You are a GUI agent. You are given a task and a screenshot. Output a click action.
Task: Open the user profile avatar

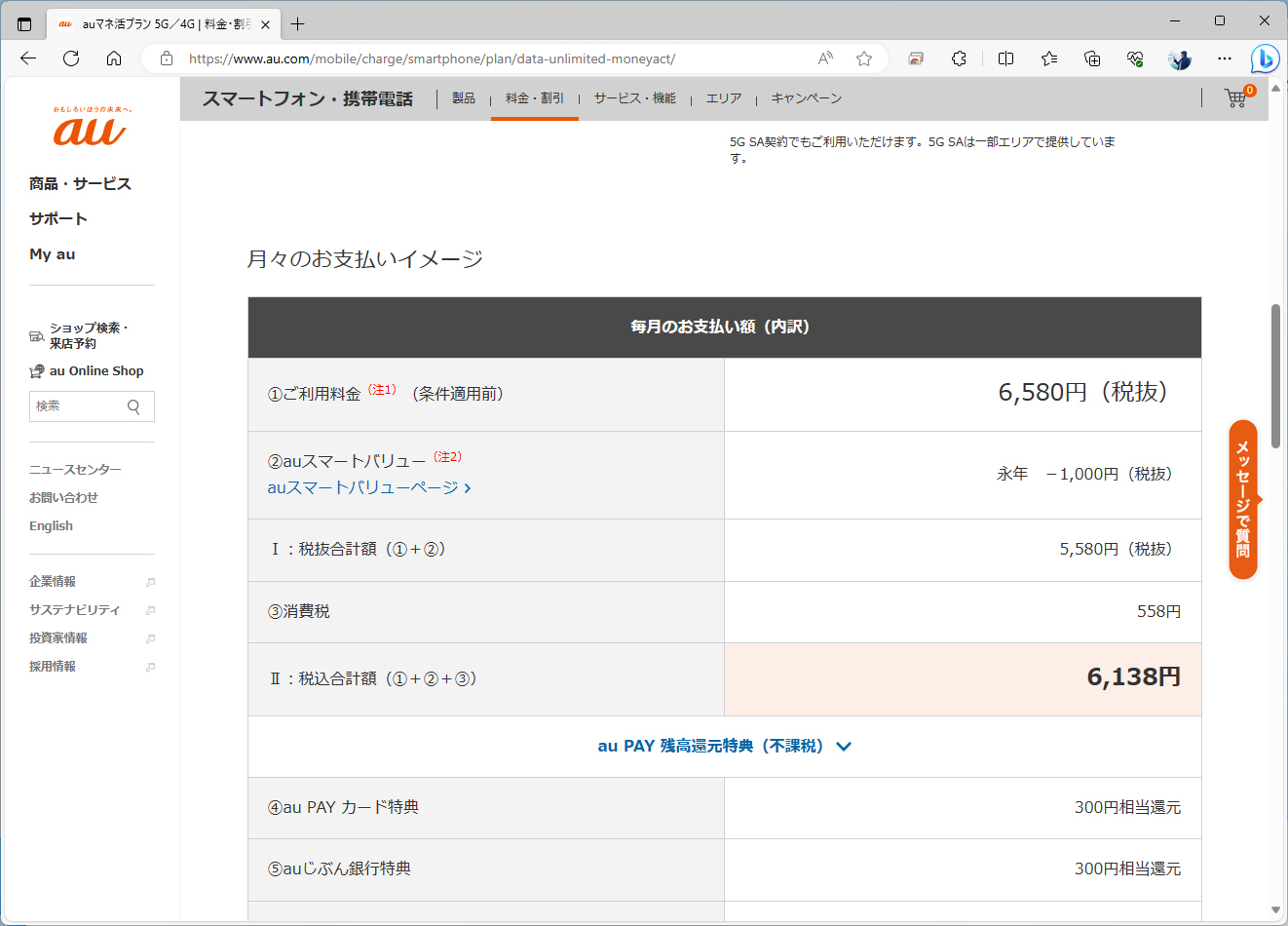(x=1180, y=58)
